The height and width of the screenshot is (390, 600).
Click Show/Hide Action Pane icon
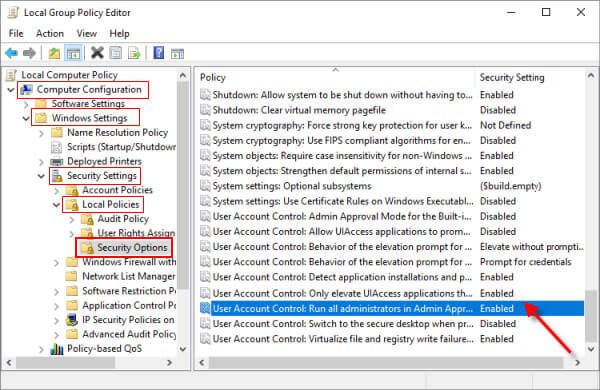177,53
